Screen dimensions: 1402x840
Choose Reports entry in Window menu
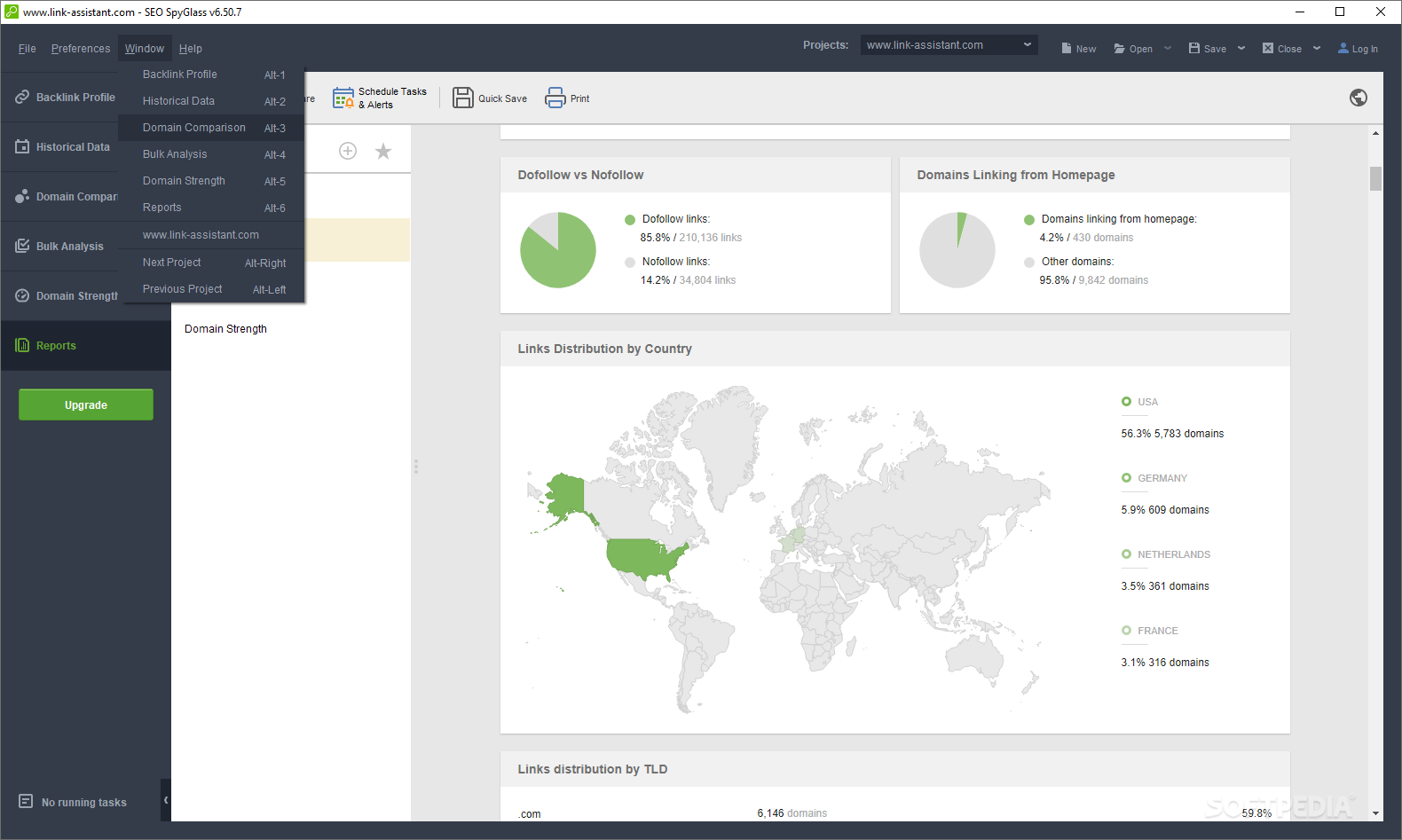click(x=211, y=208)
